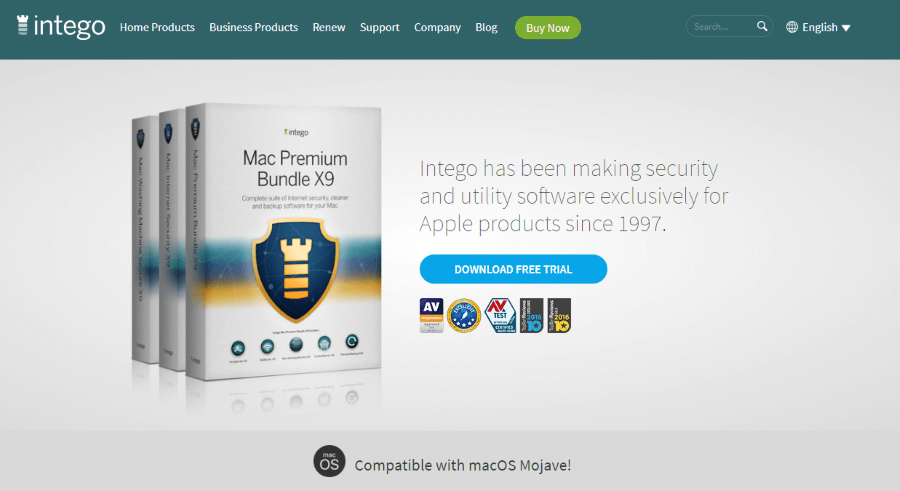This screenshot has width=900, height=491.
Task: Click the macOS round icon
Action: (x=329, y=461)
